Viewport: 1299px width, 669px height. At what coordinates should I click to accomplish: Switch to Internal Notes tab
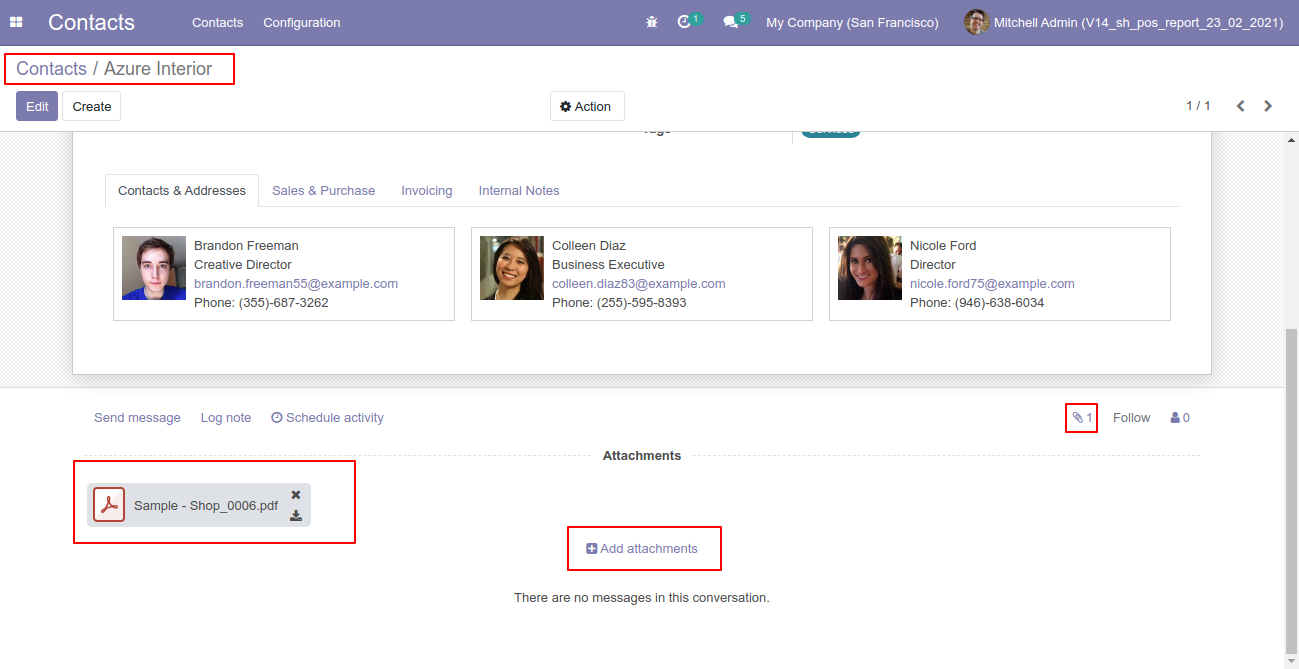519,191
